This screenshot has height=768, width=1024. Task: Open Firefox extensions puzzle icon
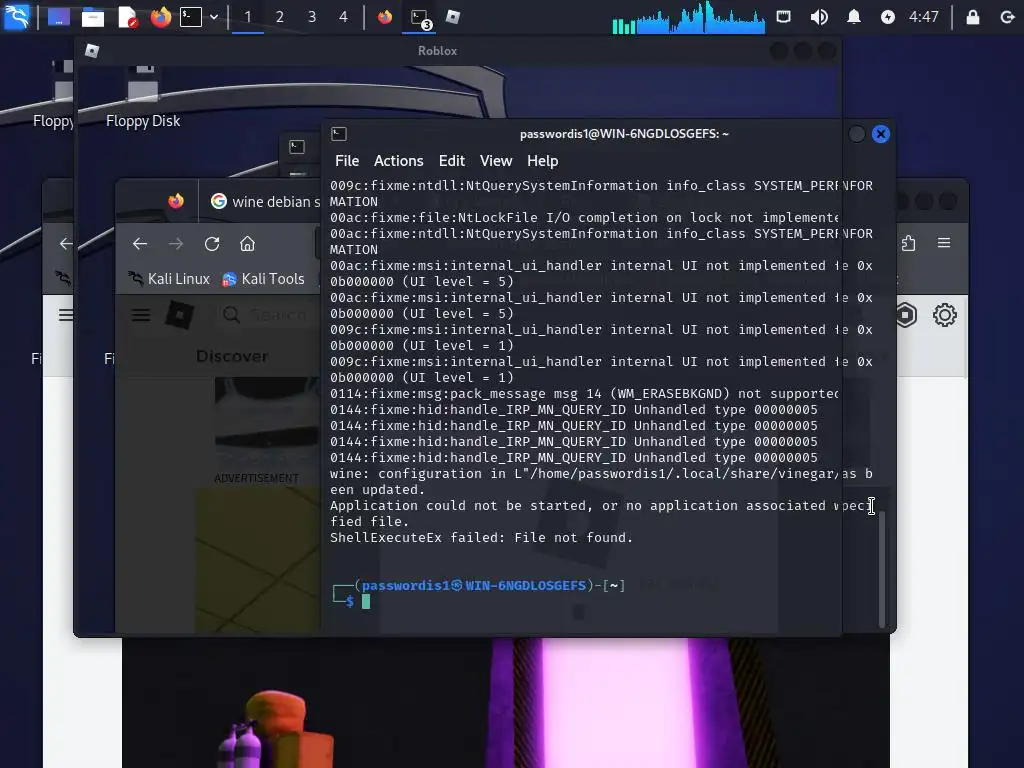pos(908,244)
